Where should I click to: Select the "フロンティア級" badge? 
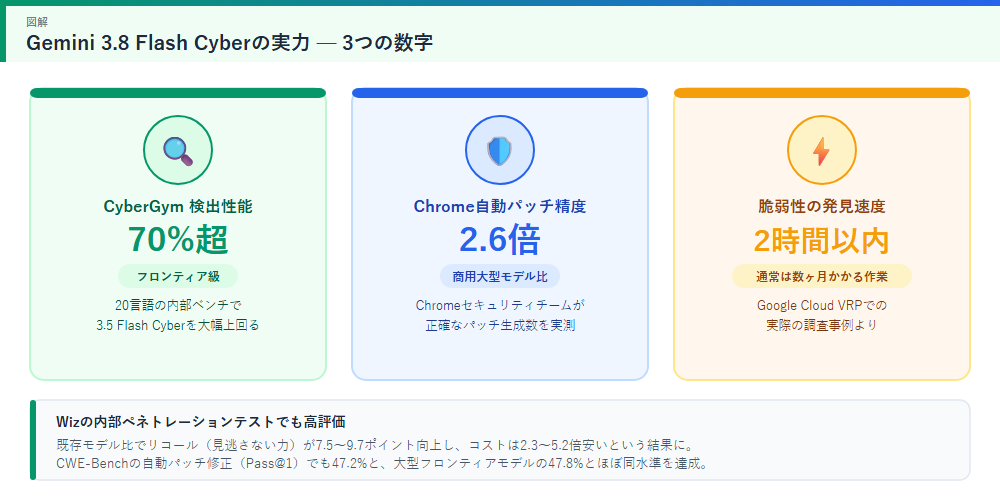[x=178, y=277]
